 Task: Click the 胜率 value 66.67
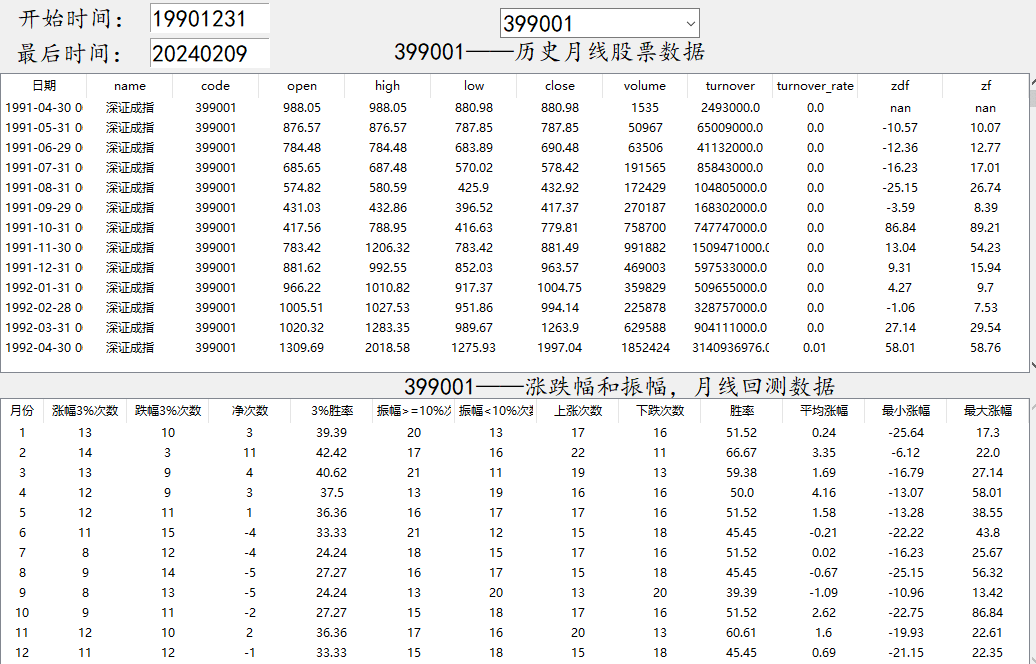(x=741, y=453)
